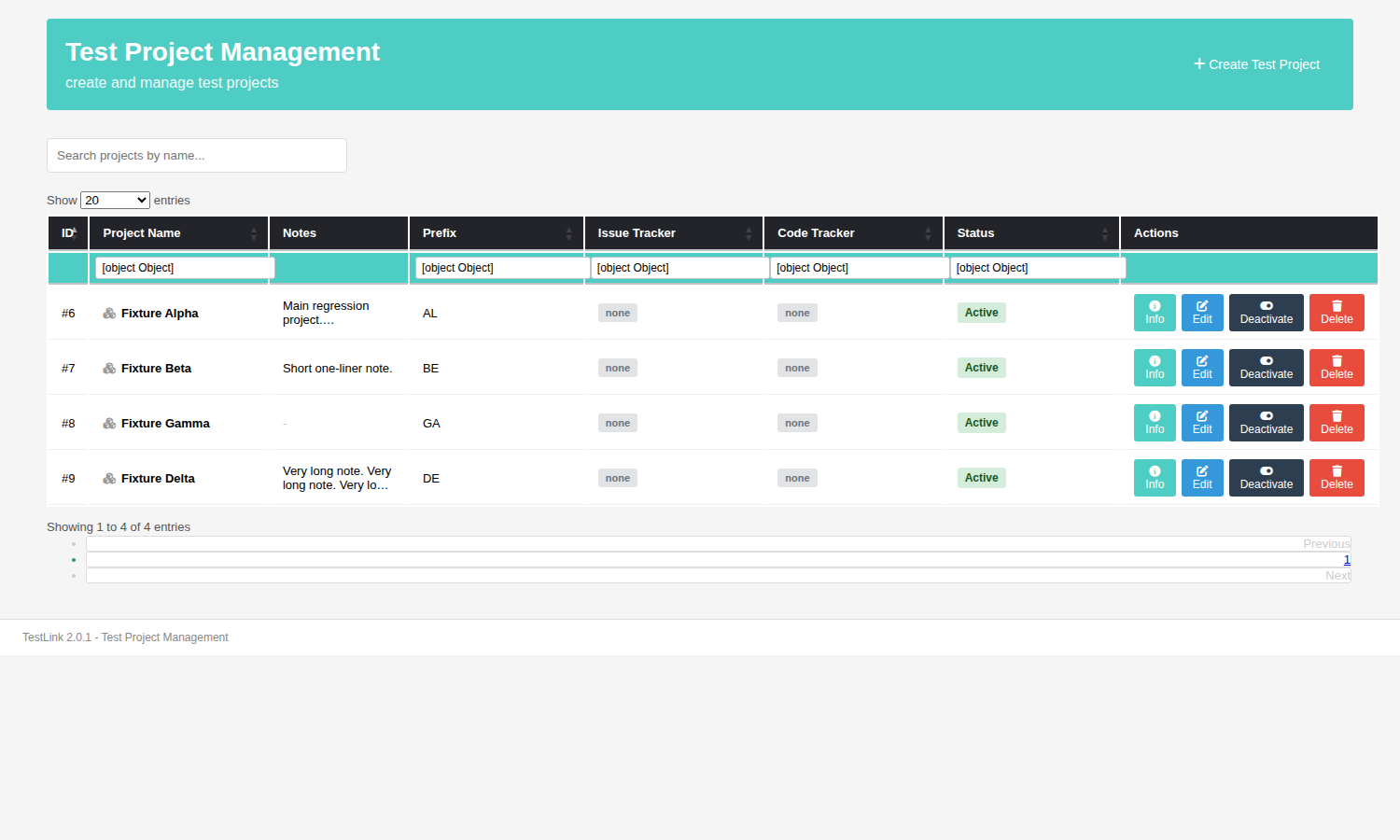1400x840 pixels.
Task: Open Info for Fixture Alpha
Action: [1155, 313]
